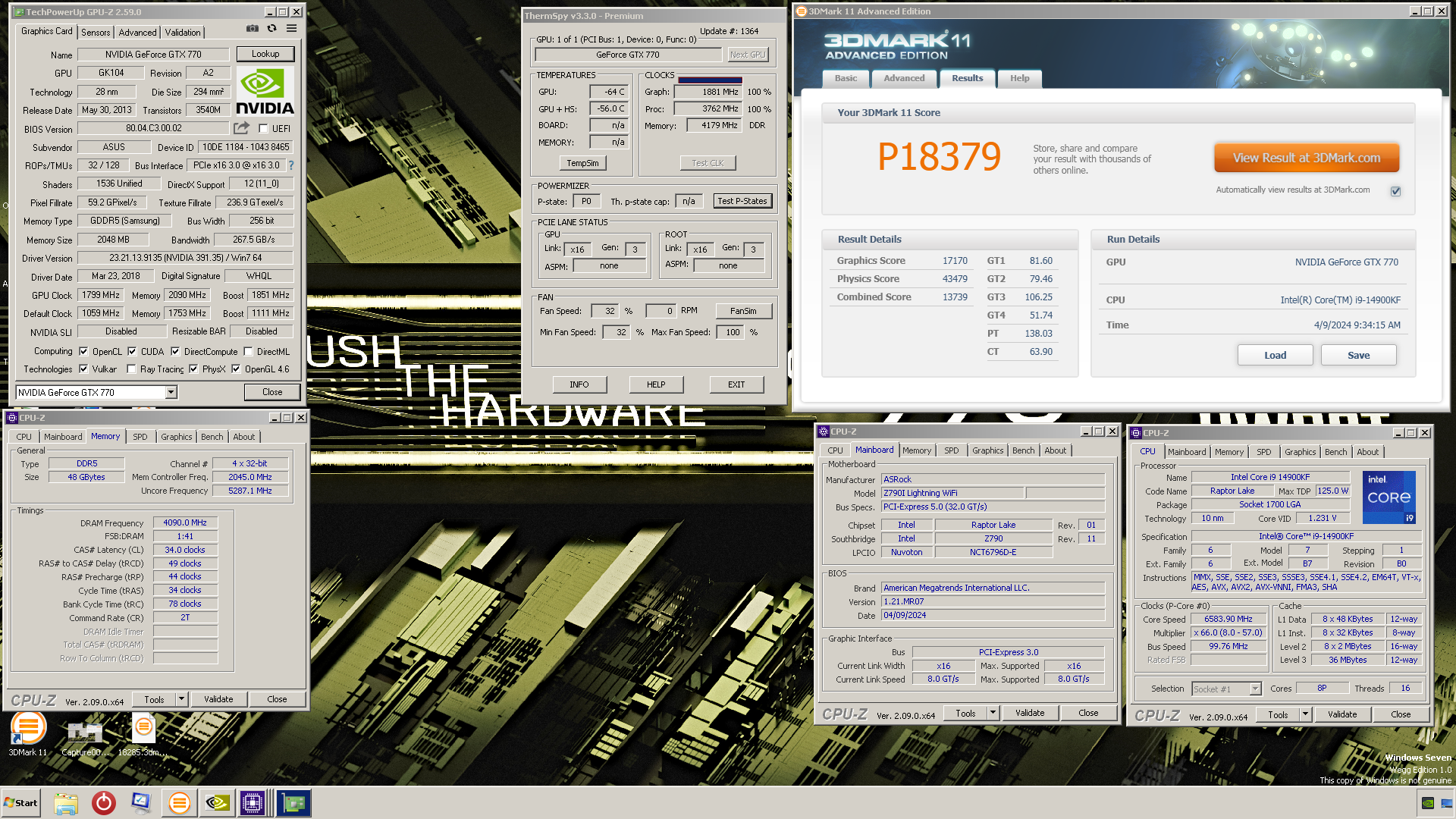Switch to the Basic tab in 3DMark 11
Screen dimensions: 1456x819
(846, 78)
